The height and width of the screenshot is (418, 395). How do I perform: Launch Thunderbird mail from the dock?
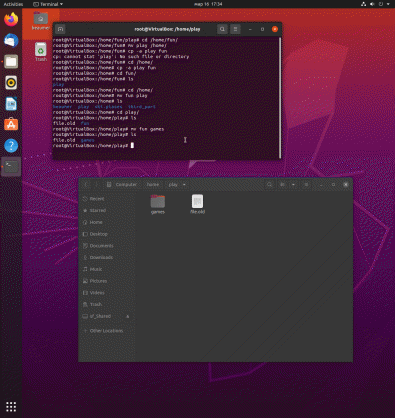point(11,40)
